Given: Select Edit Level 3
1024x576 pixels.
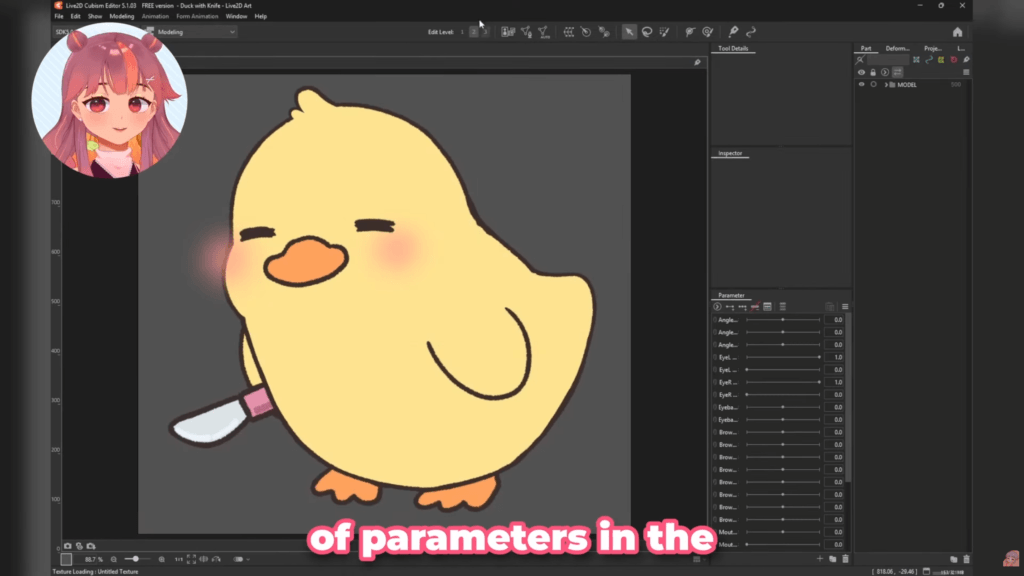Looking at the screenshot, I should point(485,31).
